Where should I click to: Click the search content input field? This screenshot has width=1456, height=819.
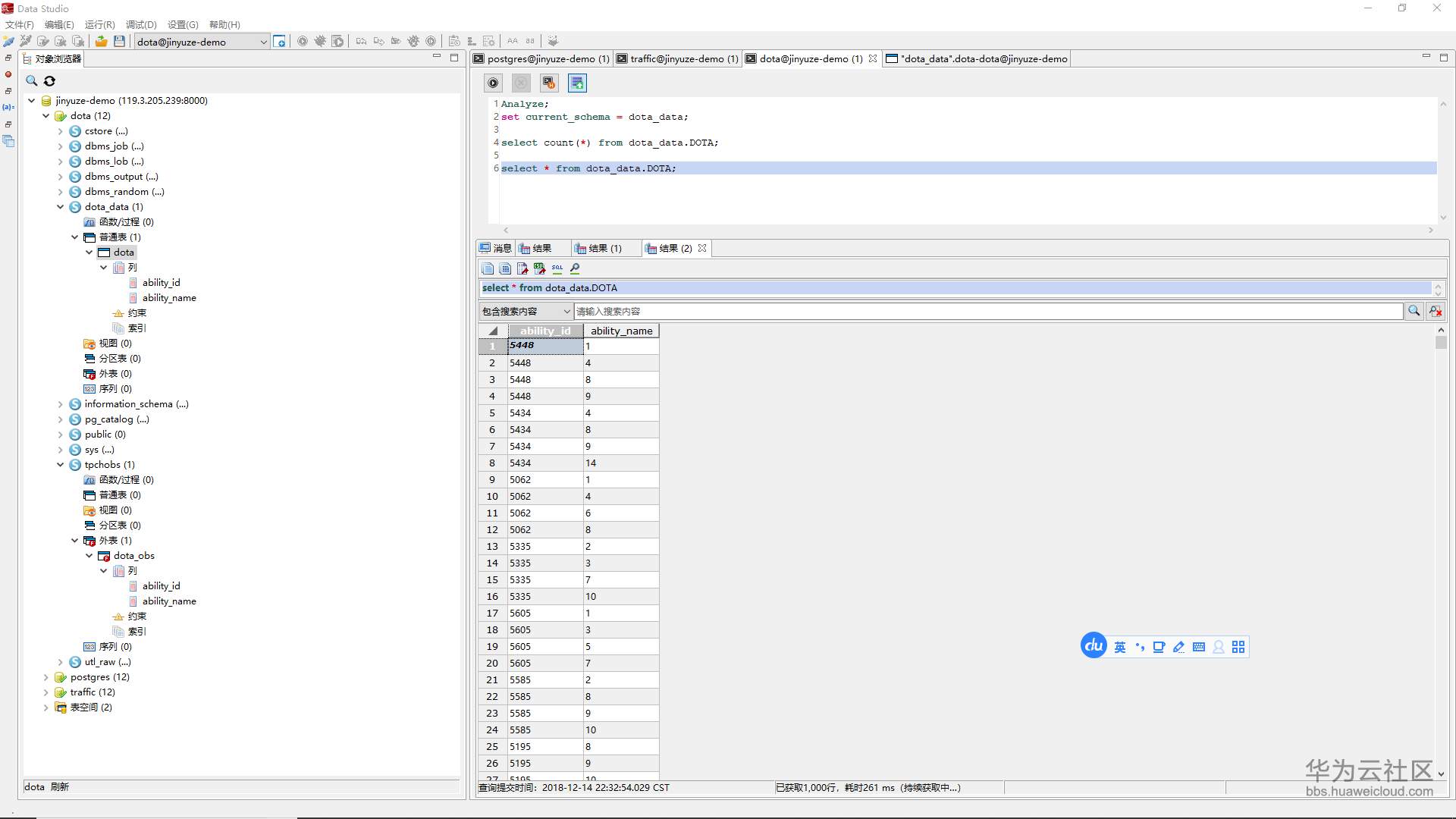coord(986,311)
